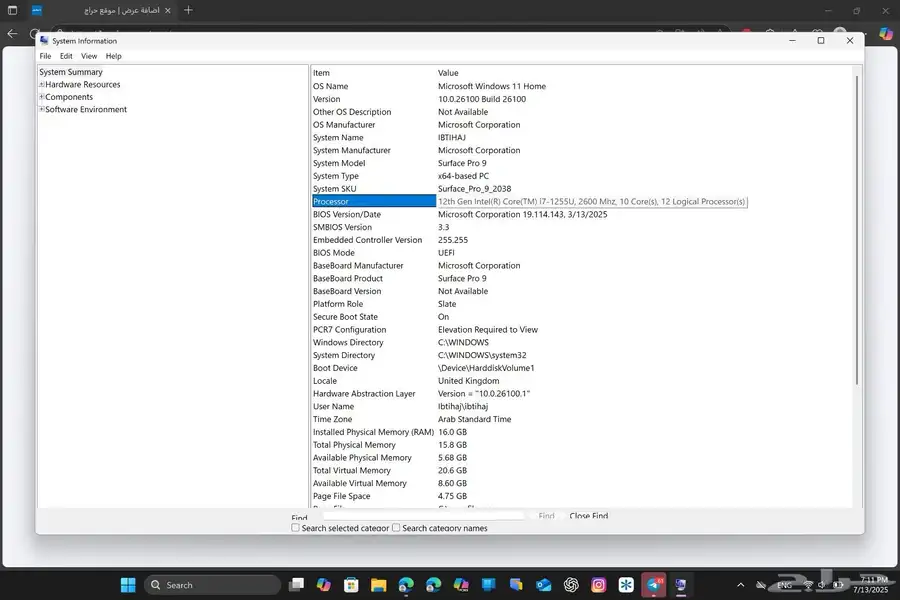The image size is (900, 600).
Task: Show hidden system tray icons
Action: 740,585
